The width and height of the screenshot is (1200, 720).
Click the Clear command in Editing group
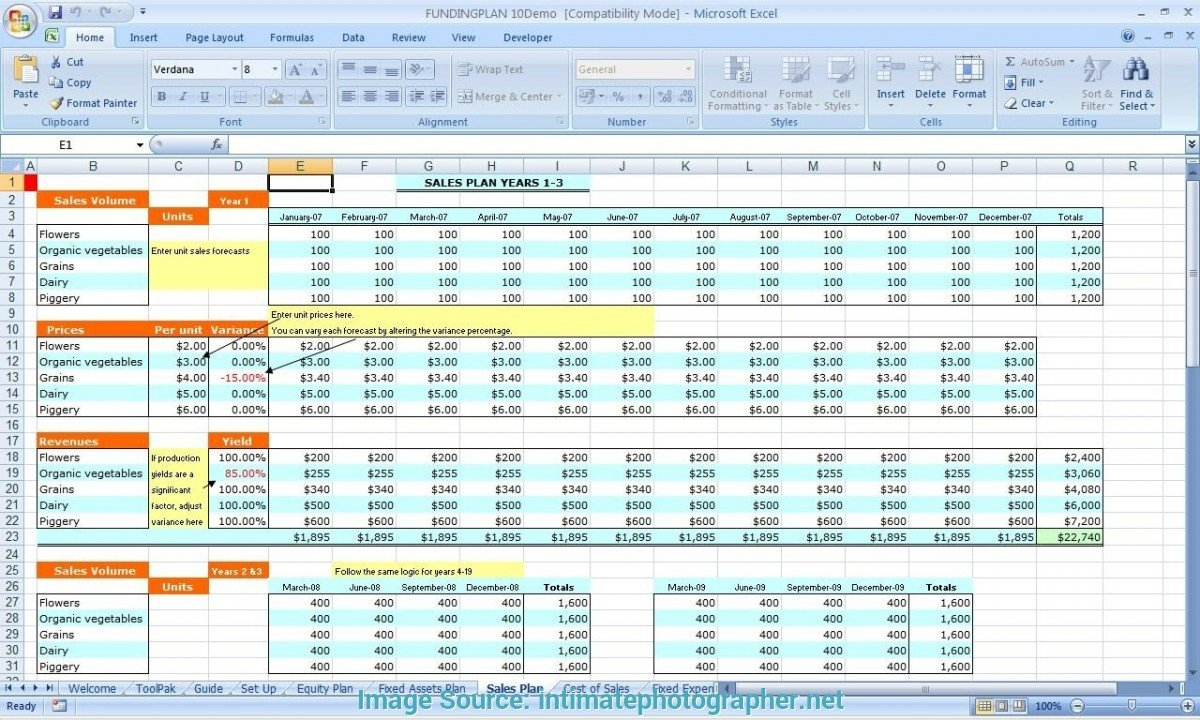[1031, 102]
